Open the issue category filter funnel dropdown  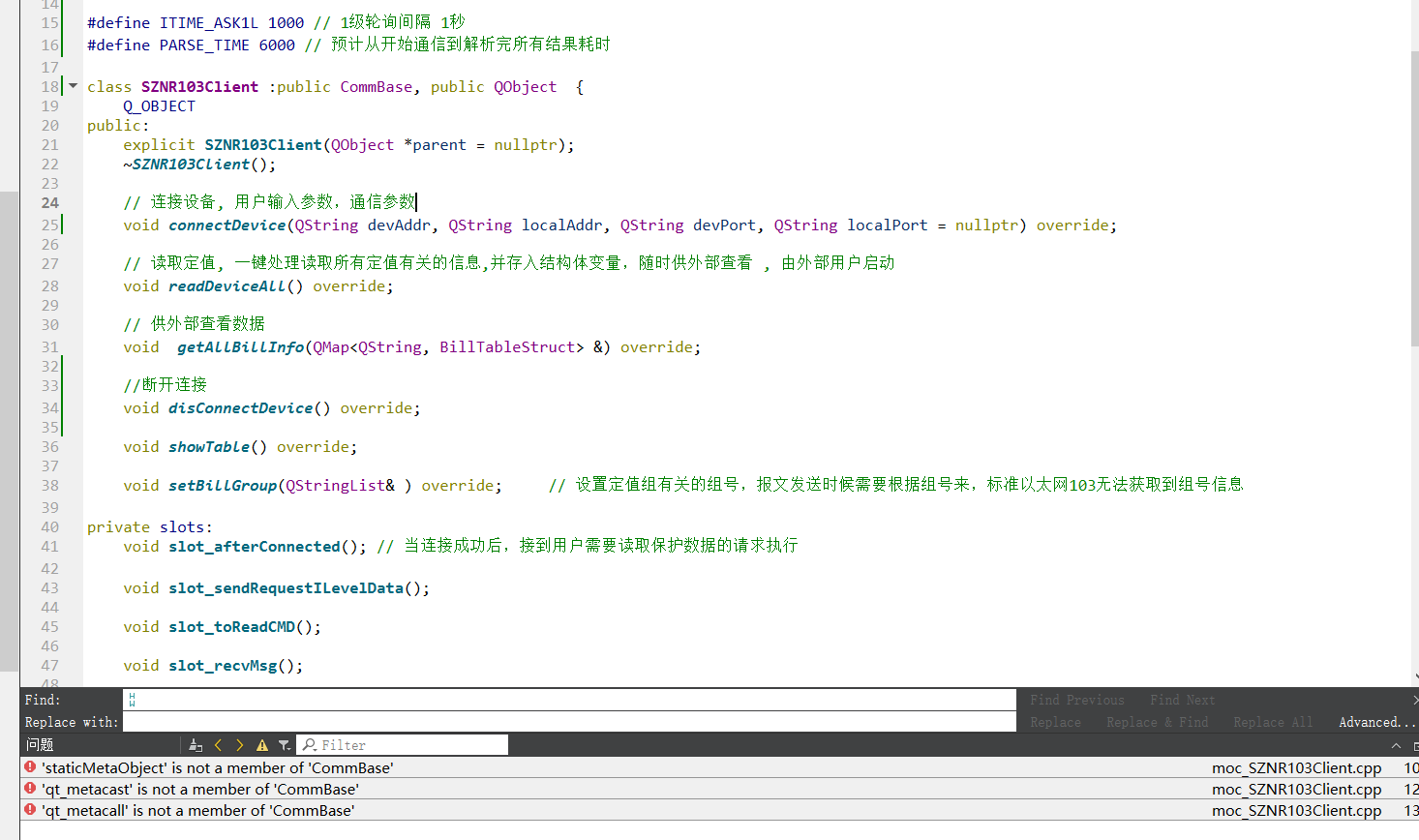285,745
